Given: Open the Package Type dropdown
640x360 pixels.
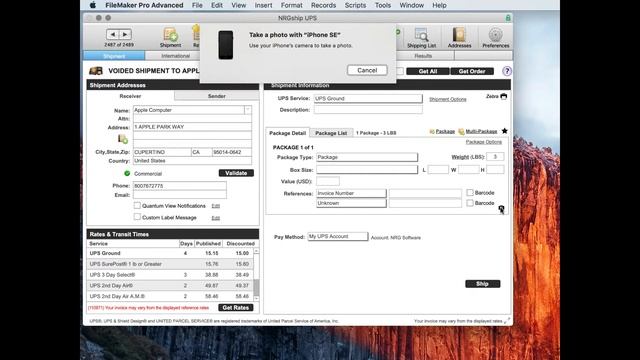Looking at the screenshot, I should point(367,157).
